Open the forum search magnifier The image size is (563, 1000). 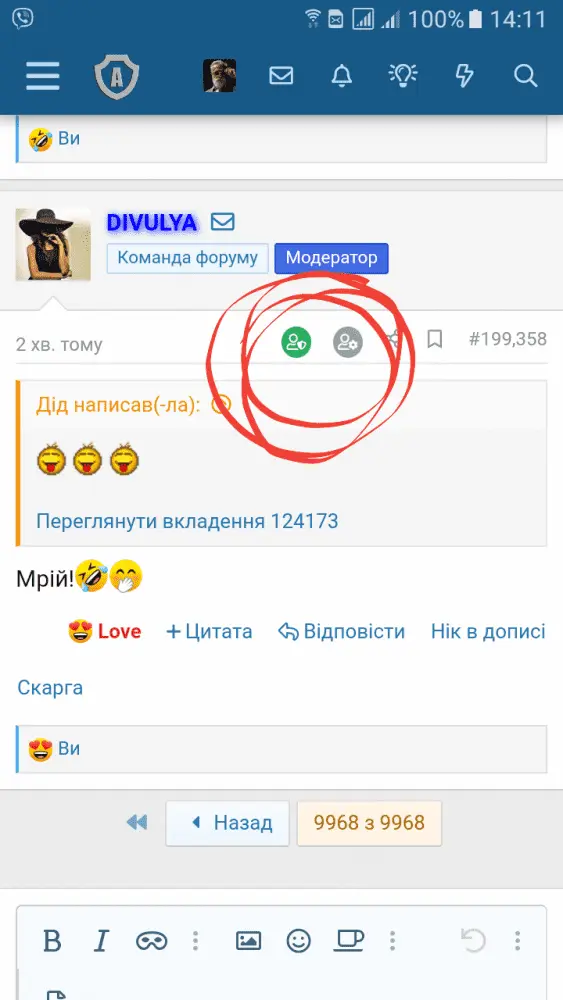525,77
